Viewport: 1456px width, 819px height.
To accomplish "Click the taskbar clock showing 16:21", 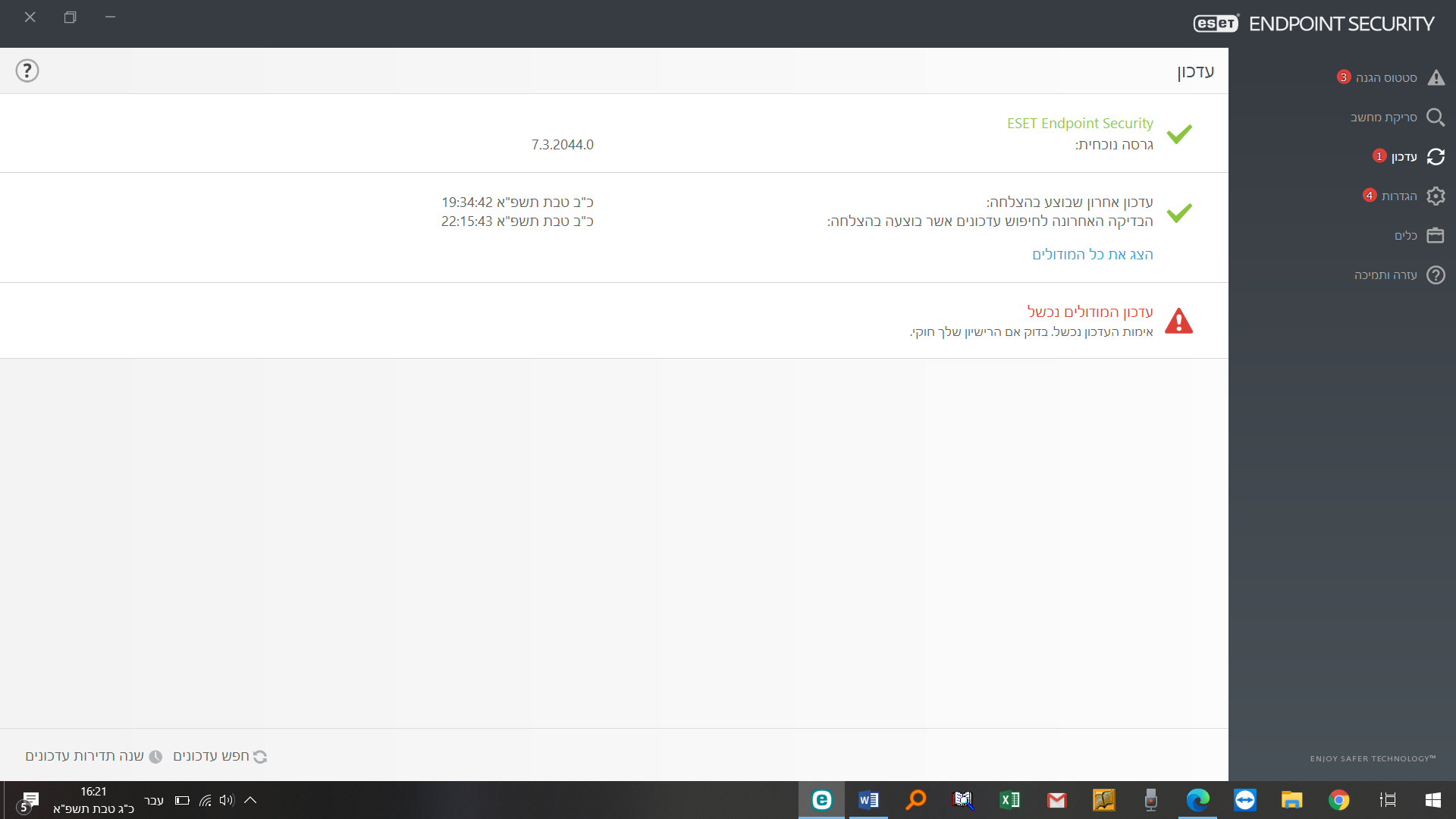I will (x=93, y=792).
